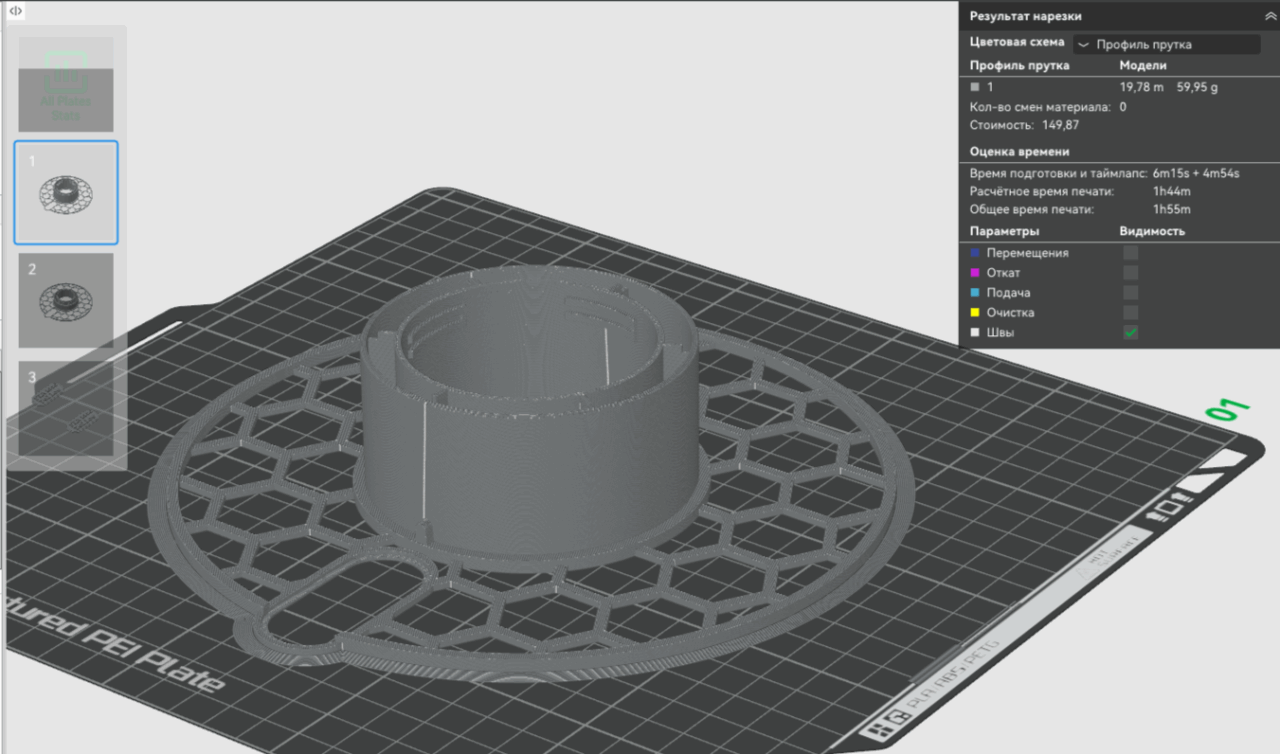Click the gray filament 1 color swatch
Screen dimensions: 1280x754
[975, 88]
